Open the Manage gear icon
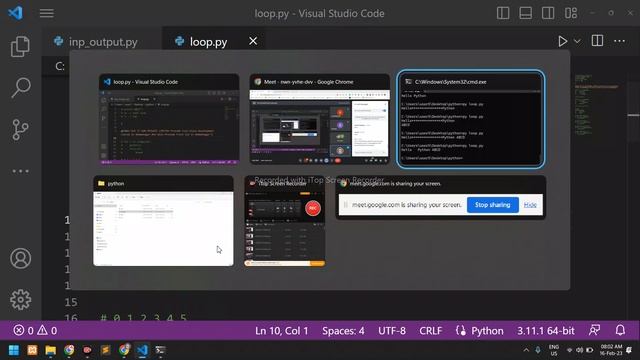The image size is (640, 360). [x=20, y=300]
